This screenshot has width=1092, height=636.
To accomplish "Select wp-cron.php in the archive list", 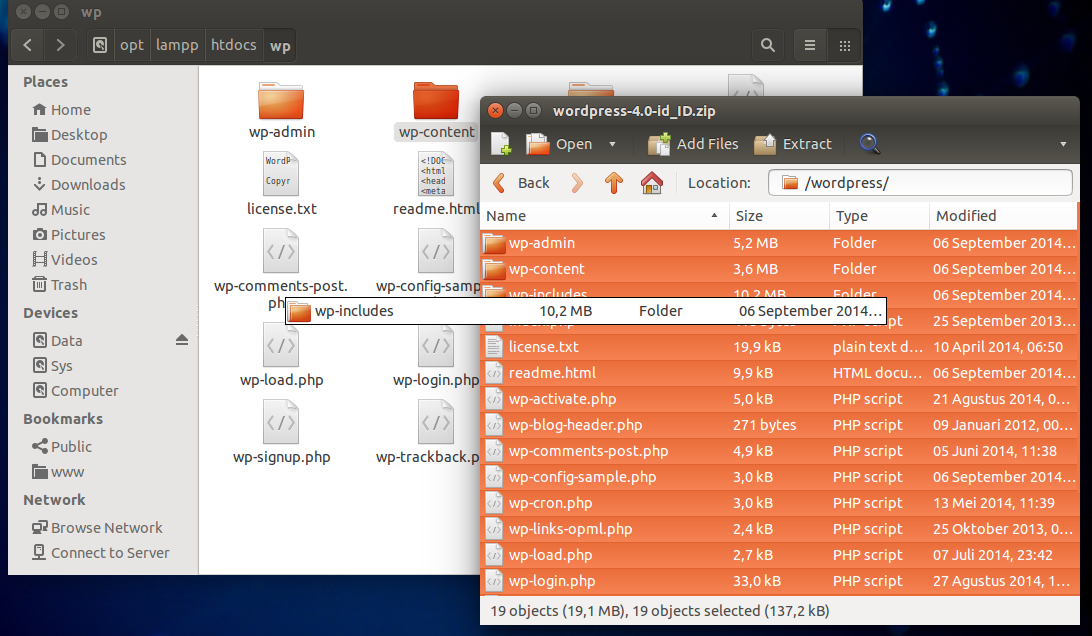I will 550,503.
